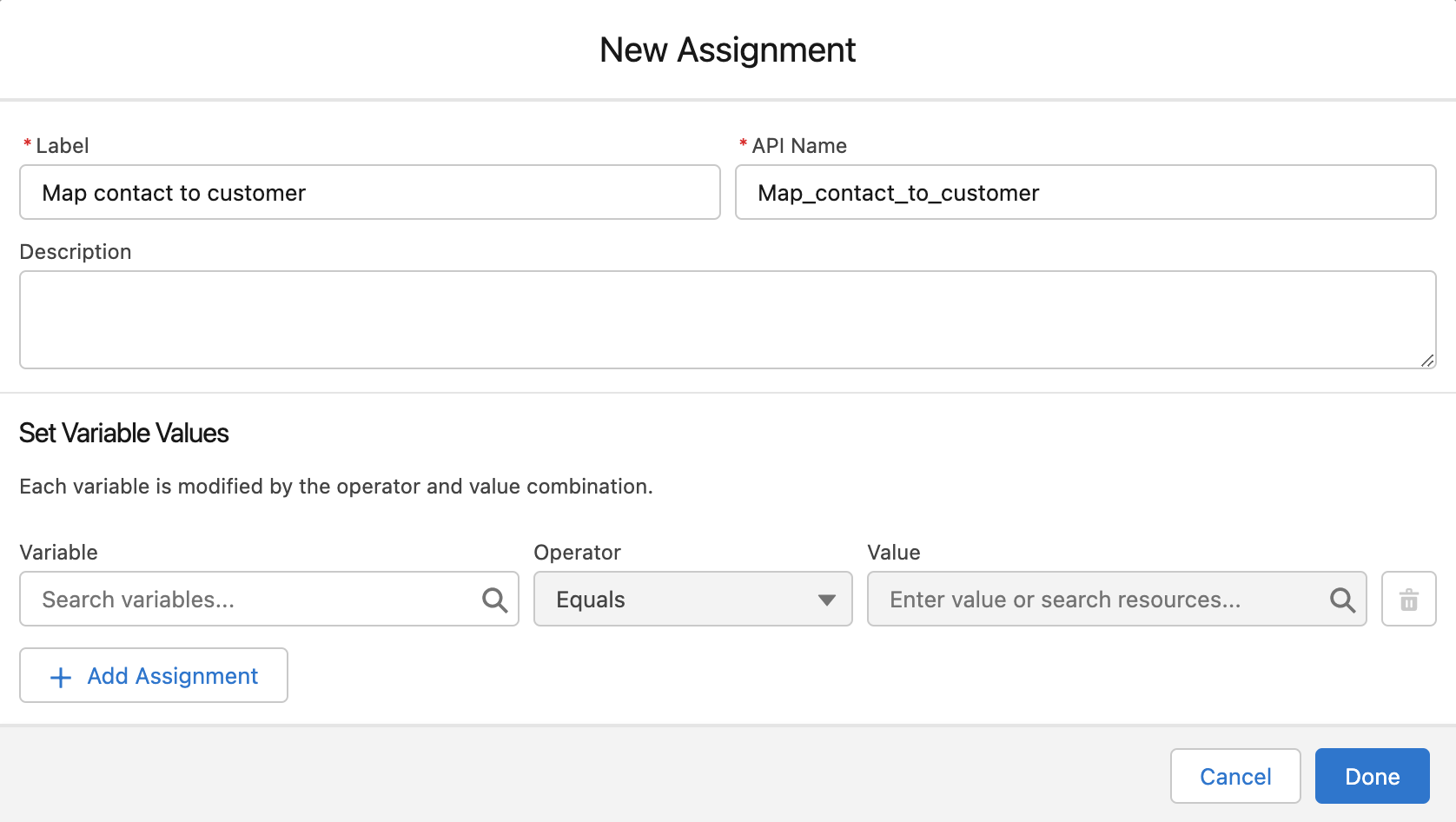Click the Add Assignment button
The width and height of the screenshot is (1456, 822).
[x=153, y=675]
